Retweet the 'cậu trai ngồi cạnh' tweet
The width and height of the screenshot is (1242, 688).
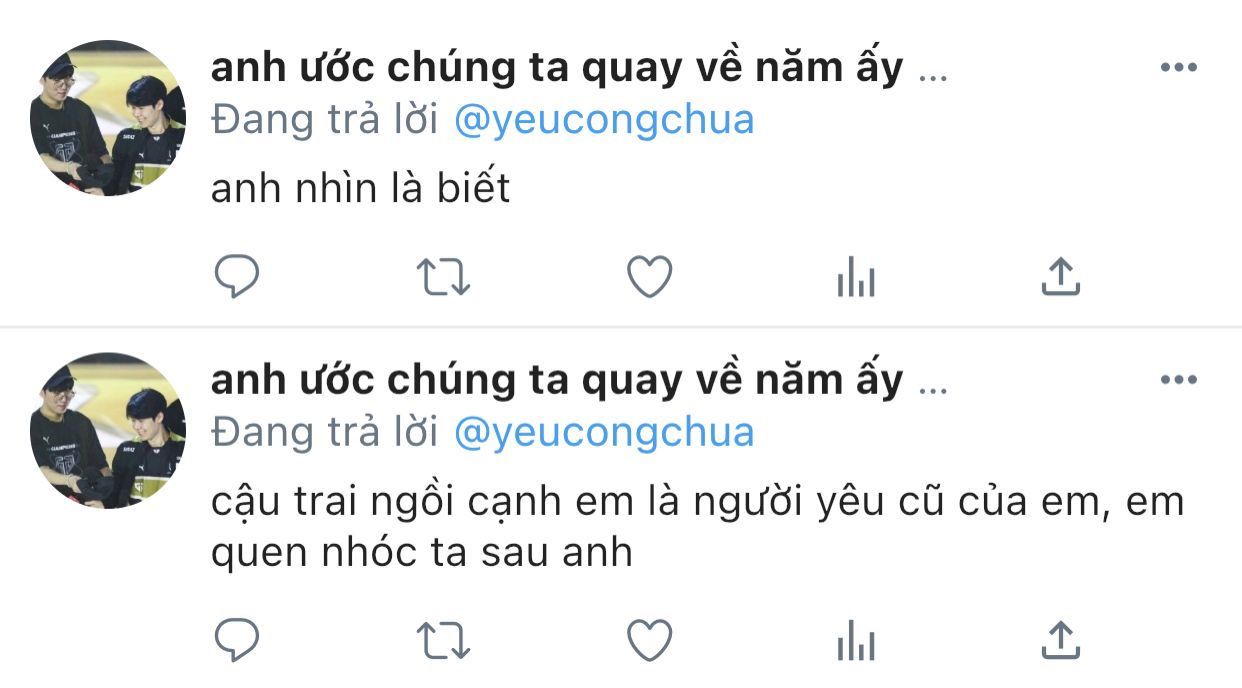click(x=442, y=640)
